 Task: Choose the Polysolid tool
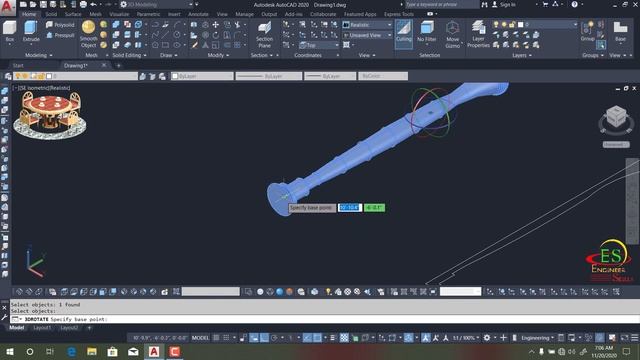60,25
